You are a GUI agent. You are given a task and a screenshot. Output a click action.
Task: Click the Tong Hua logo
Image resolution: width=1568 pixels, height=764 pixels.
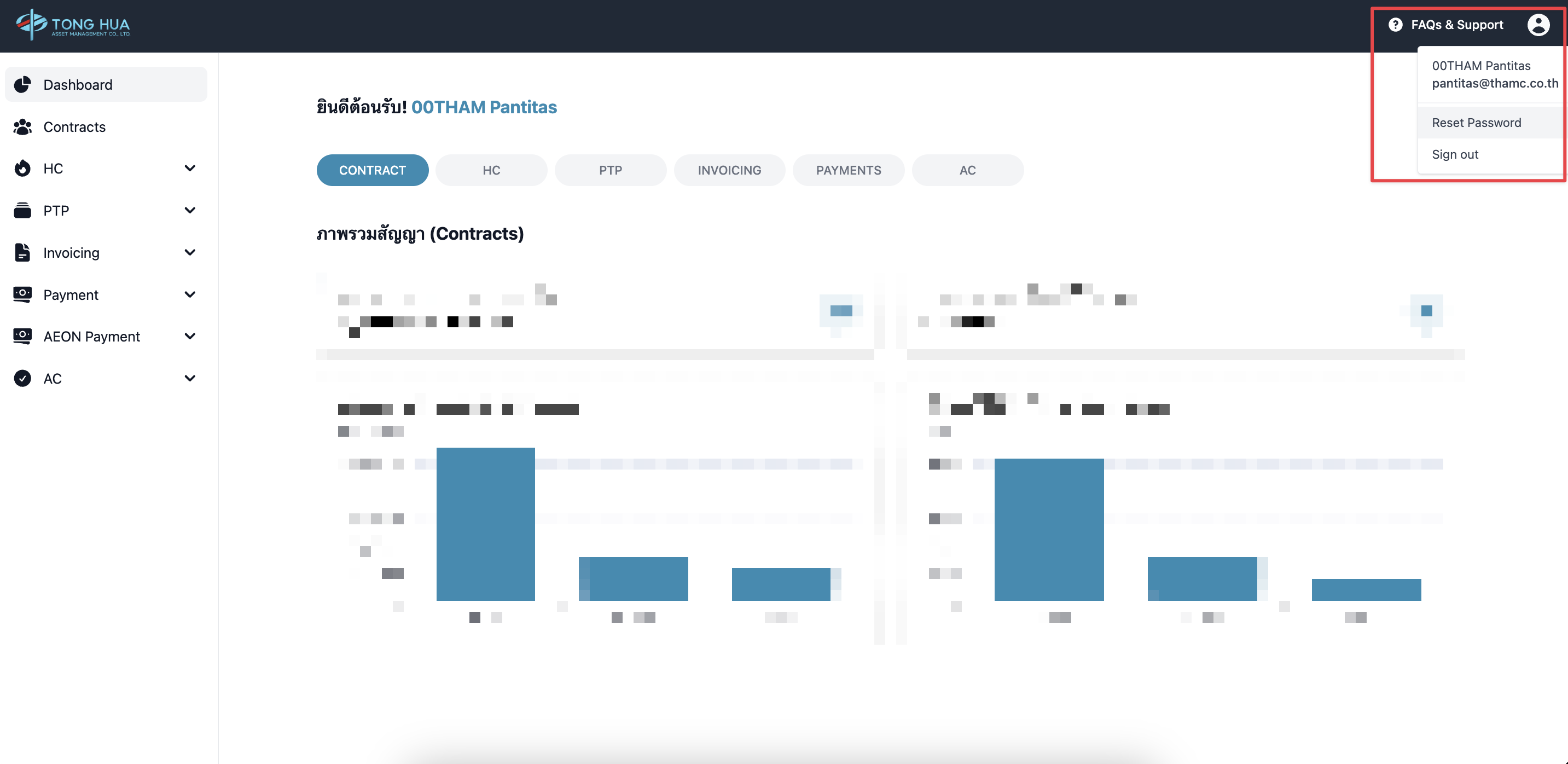point(73,25)
